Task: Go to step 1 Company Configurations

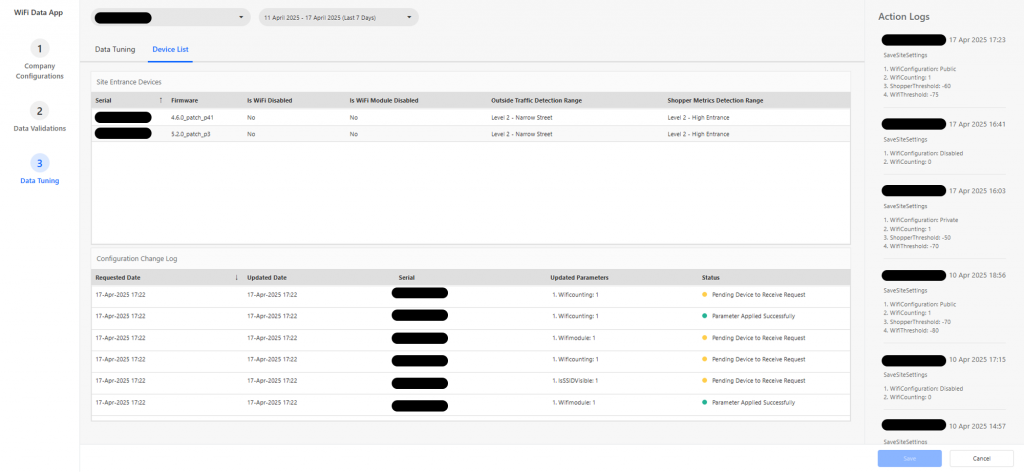Action: 38,48
